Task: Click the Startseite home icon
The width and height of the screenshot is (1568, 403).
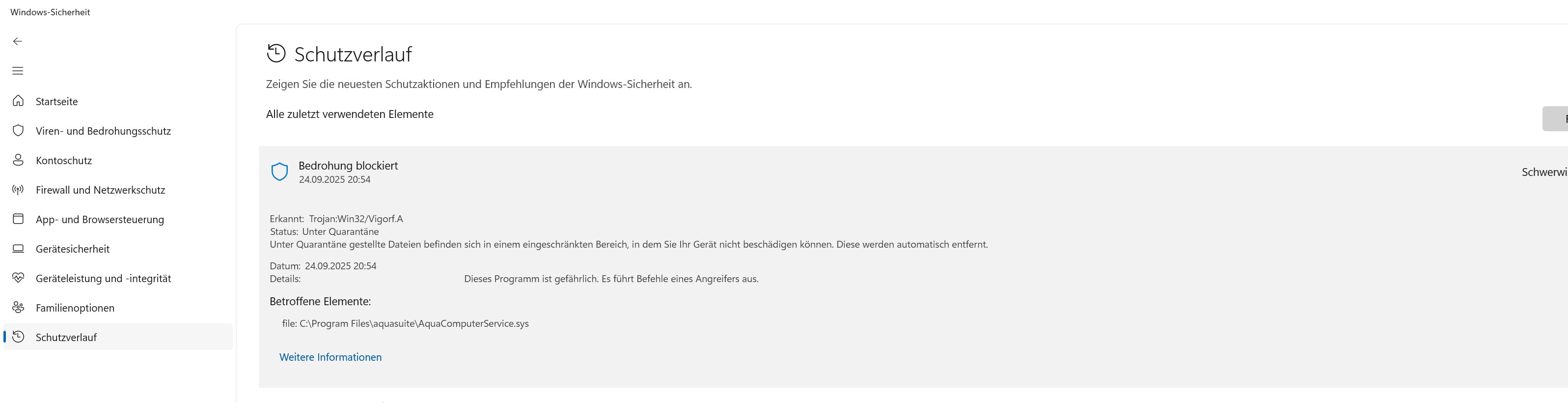Action: tap(18, 101)
